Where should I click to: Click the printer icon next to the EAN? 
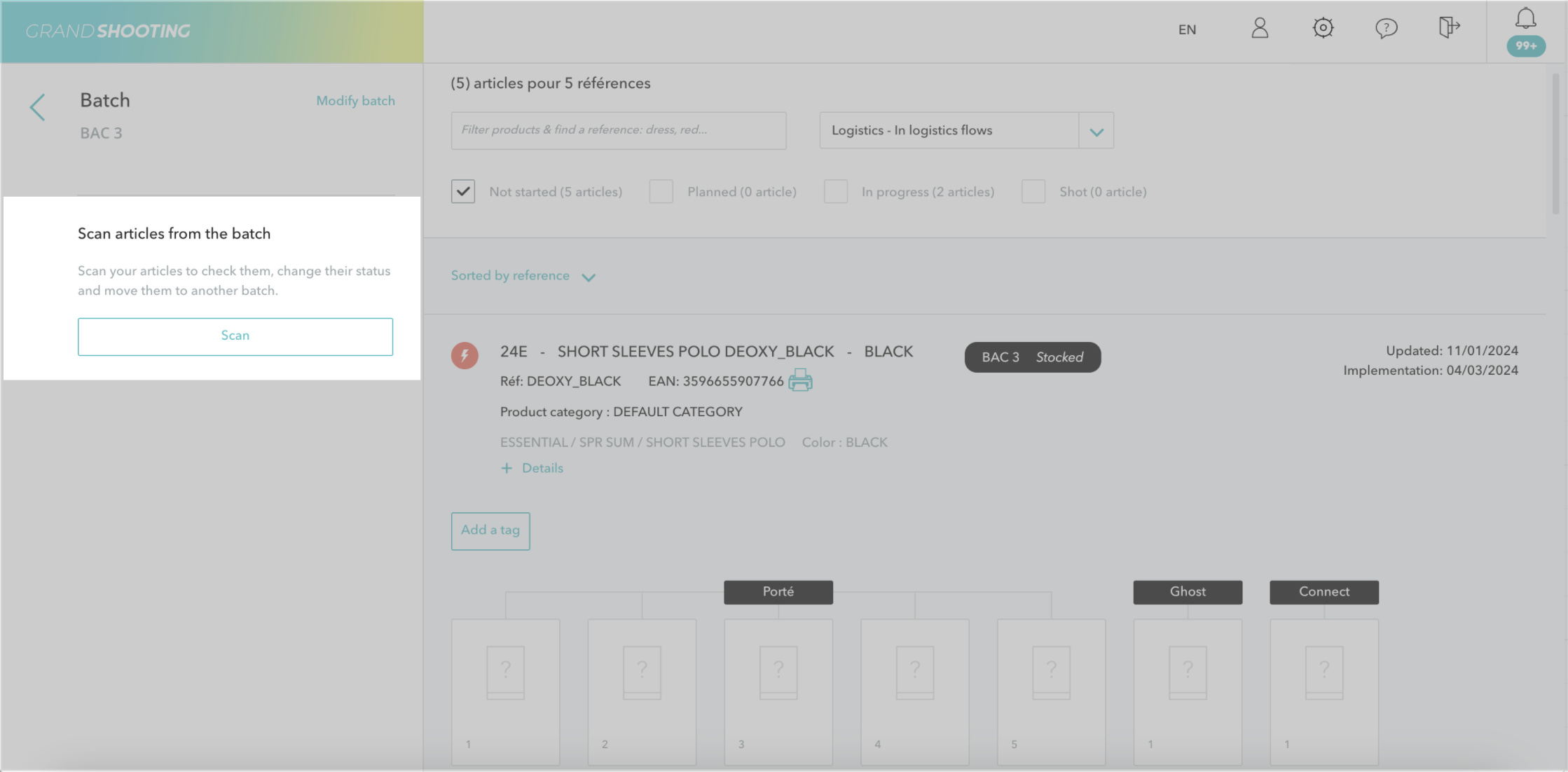coord(800,380)
